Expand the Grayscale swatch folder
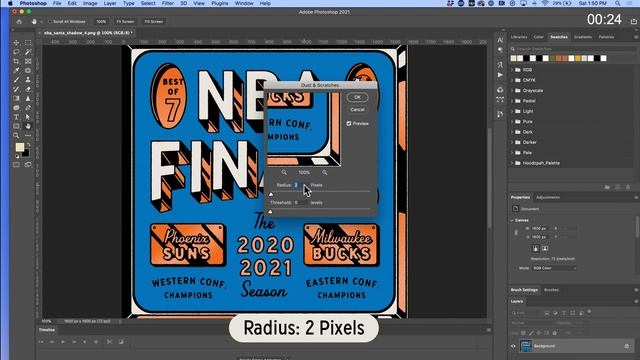 click(x=512, y=91)
